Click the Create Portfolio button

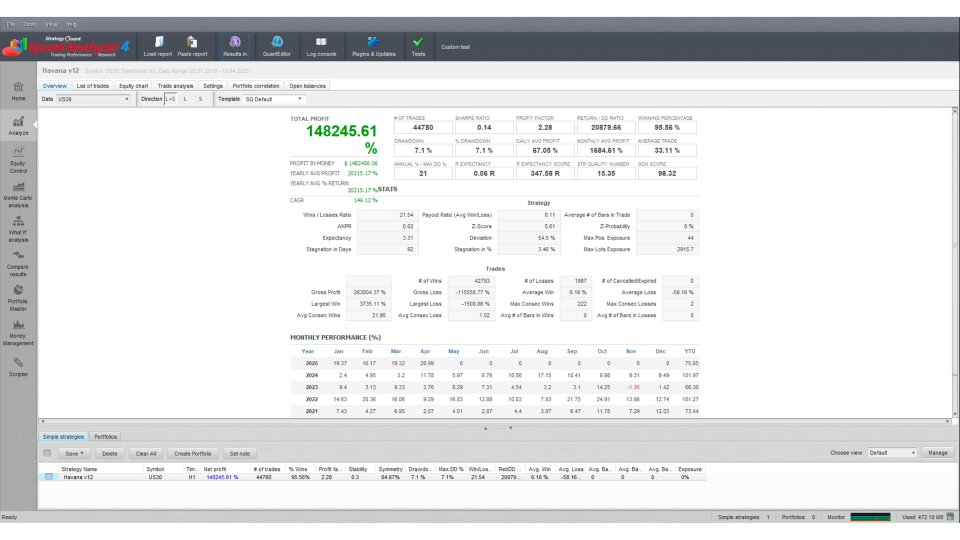[x=193, y=454]
